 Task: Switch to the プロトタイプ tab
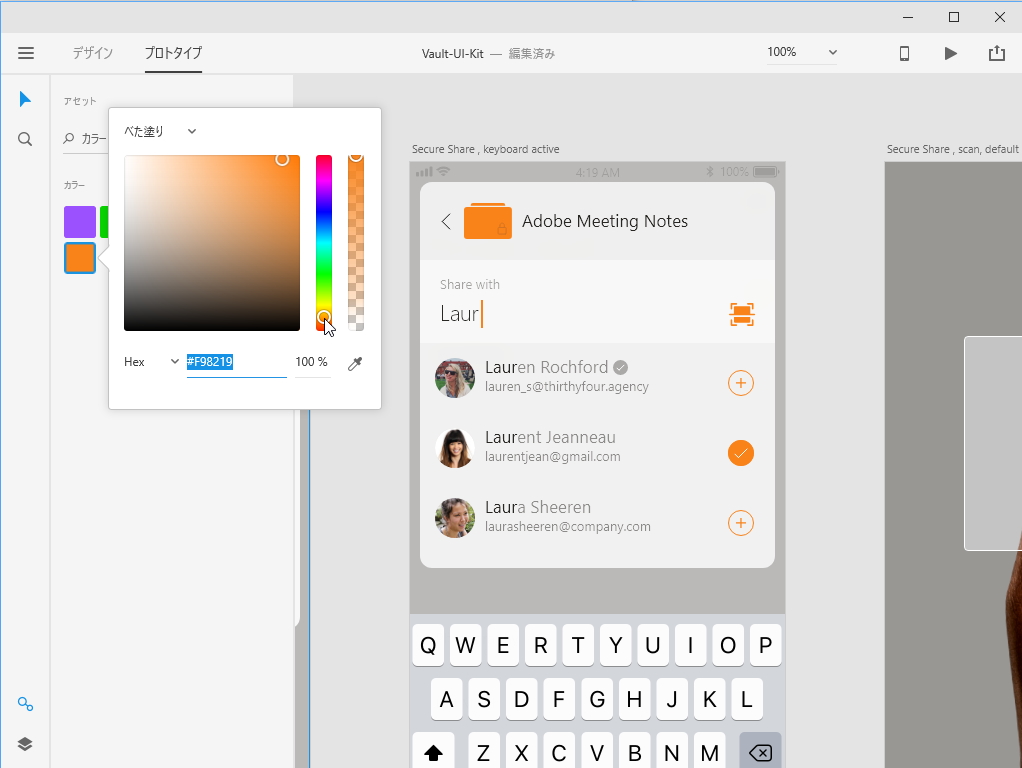173,53
